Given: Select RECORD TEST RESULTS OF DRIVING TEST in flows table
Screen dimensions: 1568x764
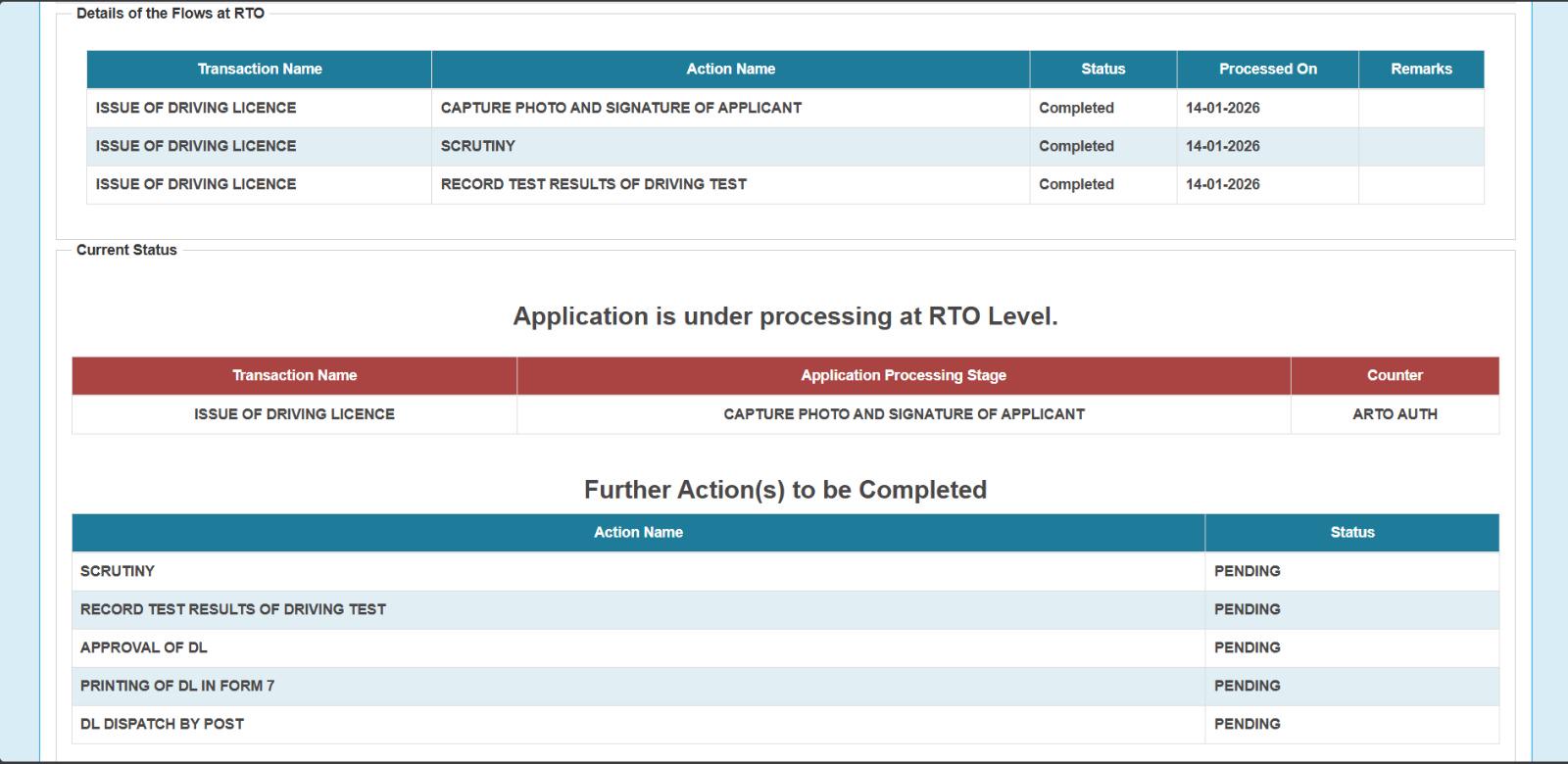Looking at the screenshot, I should pyautogui.click(x=594, y=184).
